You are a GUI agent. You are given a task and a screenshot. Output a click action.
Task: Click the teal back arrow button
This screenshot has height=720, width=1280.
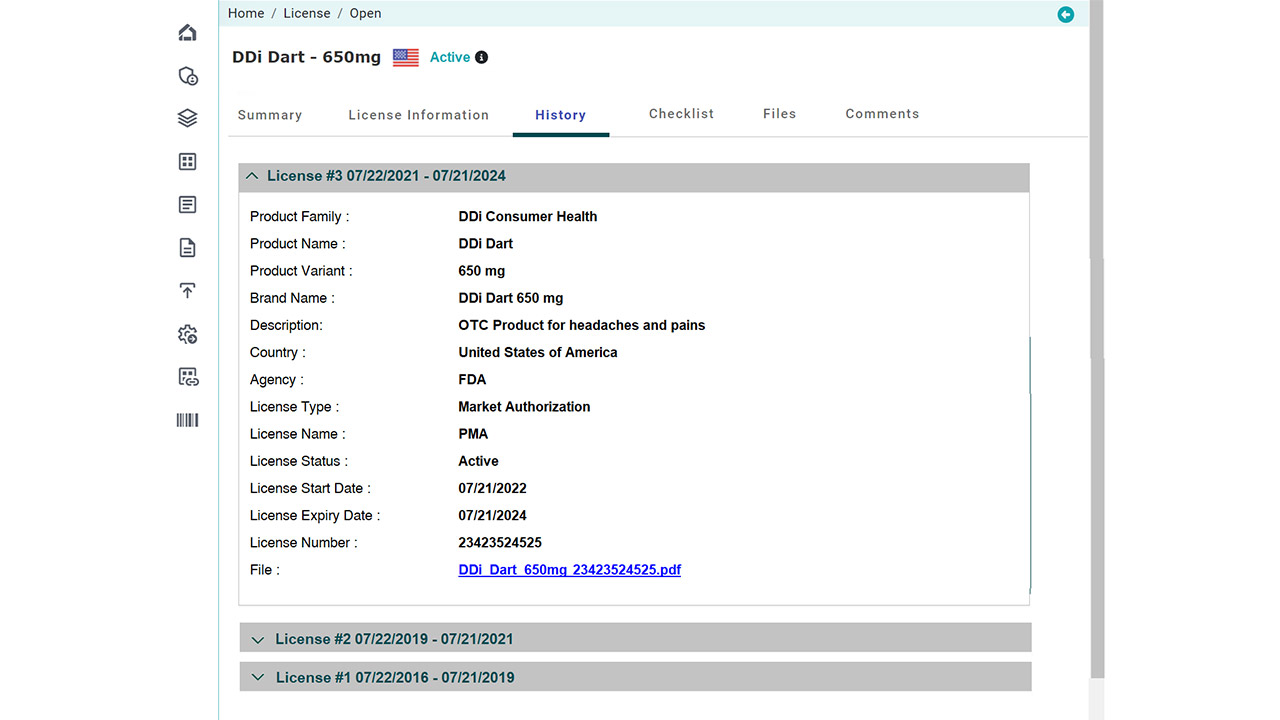(x=1065, y=14)
